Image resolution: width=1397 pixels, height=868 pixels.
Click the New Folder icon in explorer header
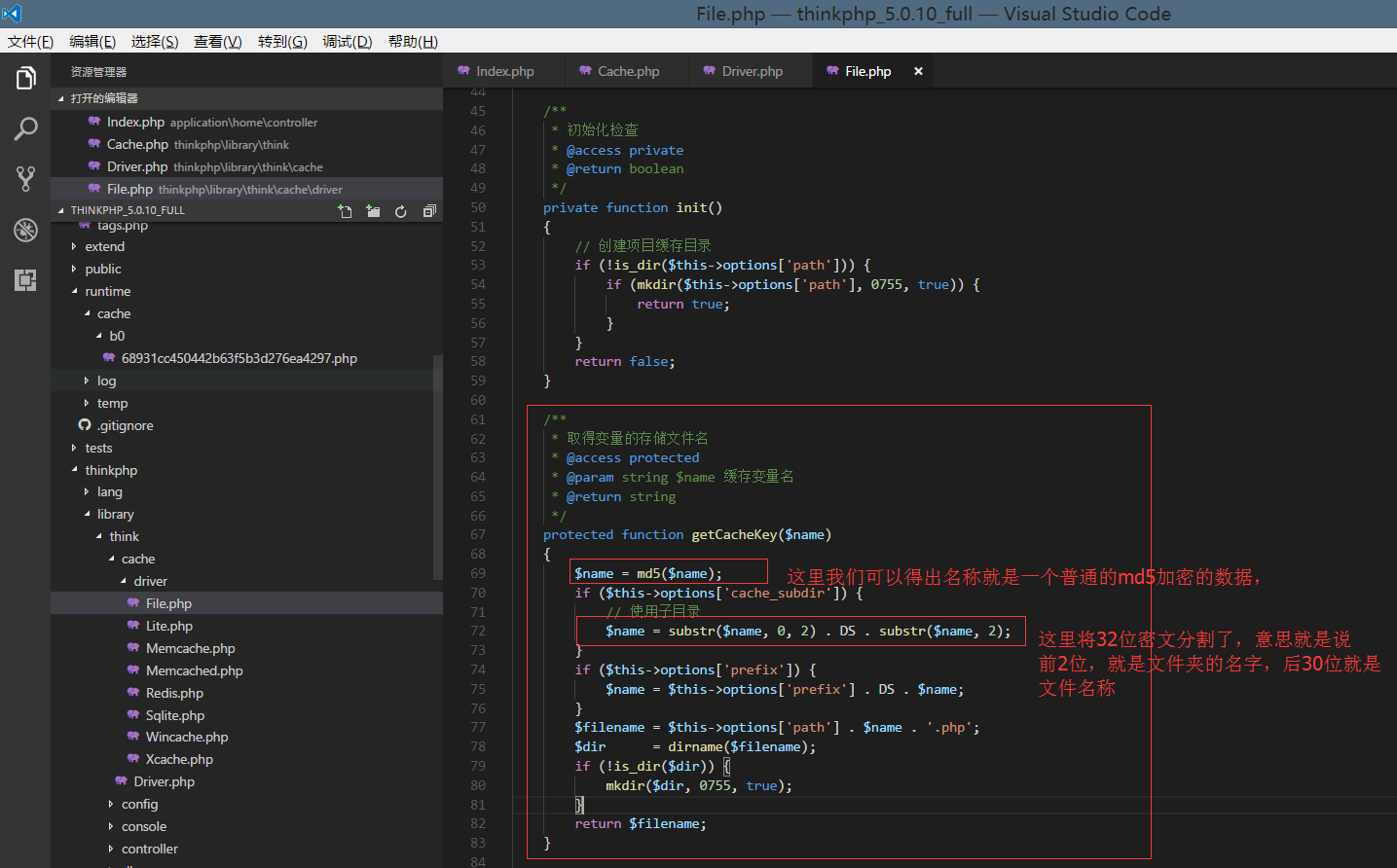pos(373,211)
